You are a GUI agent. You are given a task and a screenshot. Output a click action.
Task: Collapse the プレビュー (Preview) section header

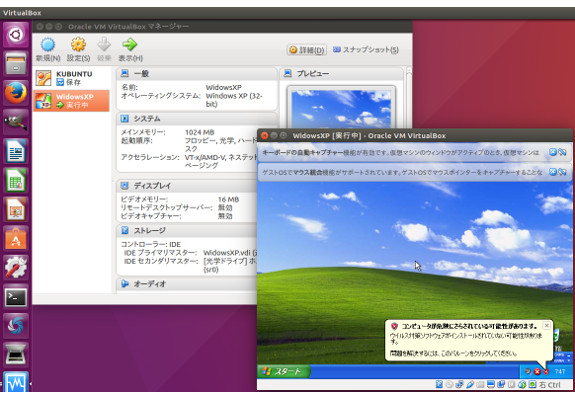[342, 74]
